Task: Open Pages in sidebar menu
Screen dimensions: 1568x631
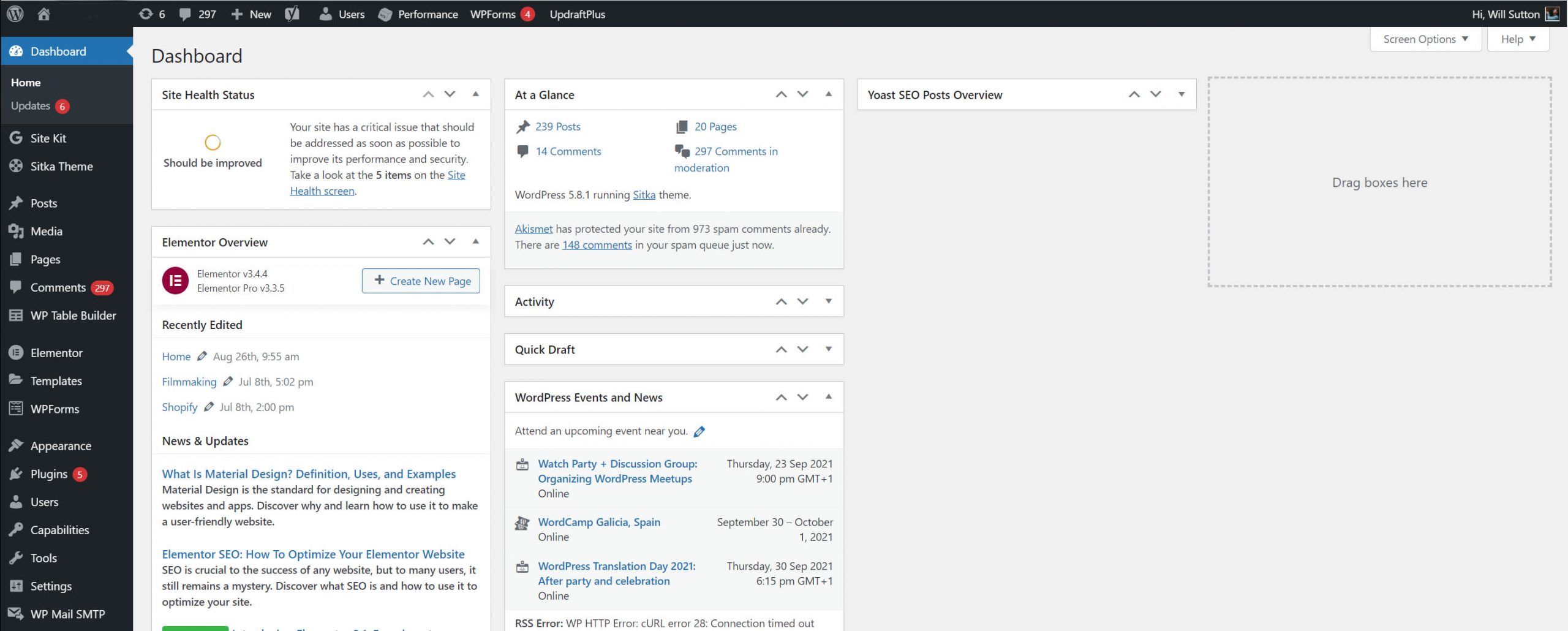Action: 66,259
